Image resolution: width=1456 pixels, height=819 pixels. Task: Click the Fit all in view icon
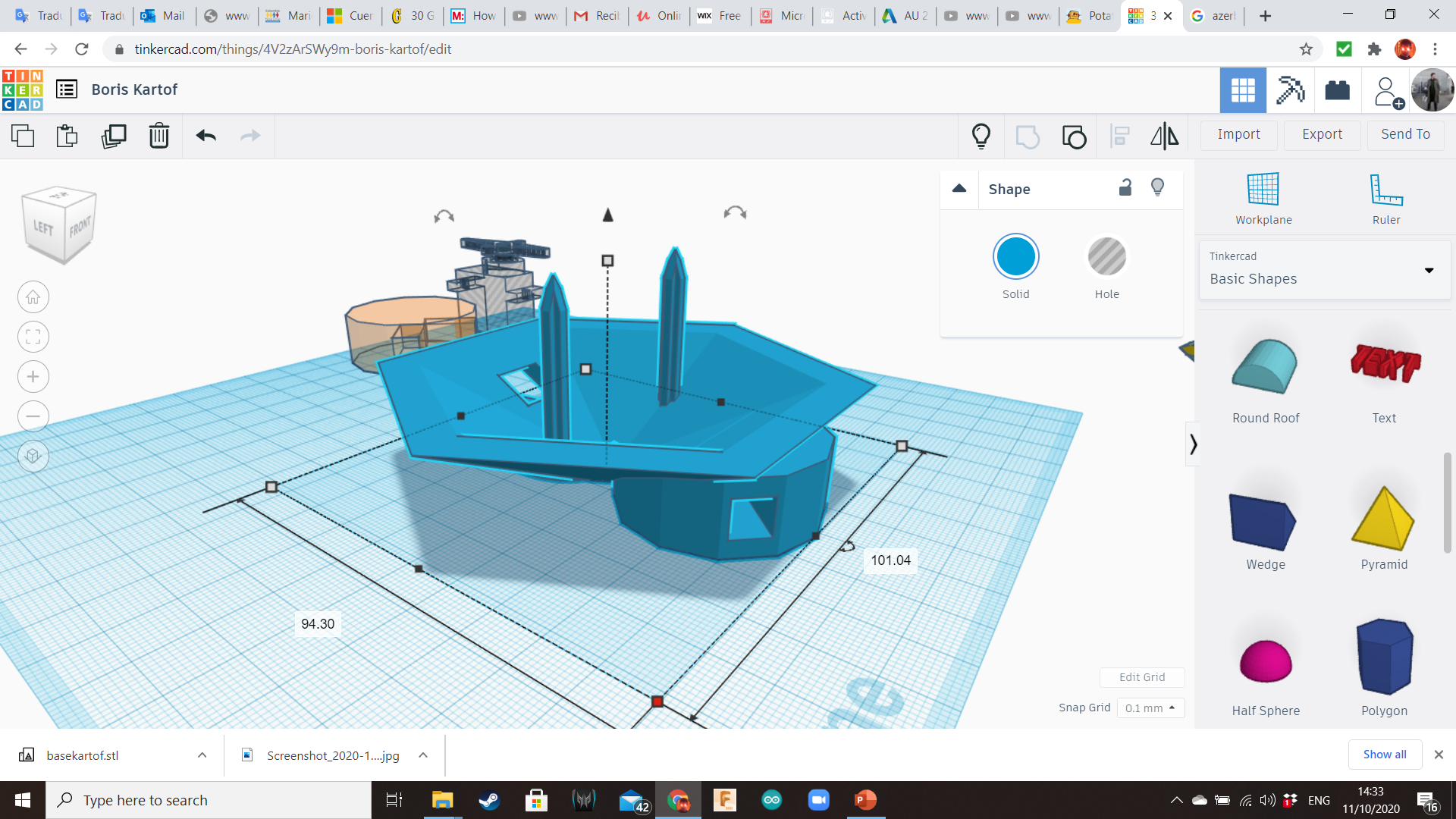(x=33, y=337)
